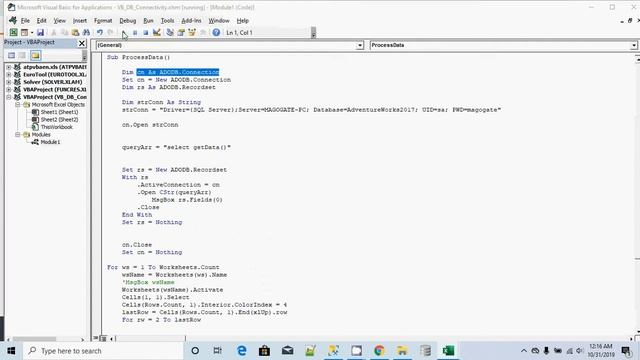Viewport: 640px width, 360px height.
Task: Open the ProcessData procedure dropdown
Action: tap(633, 45)
